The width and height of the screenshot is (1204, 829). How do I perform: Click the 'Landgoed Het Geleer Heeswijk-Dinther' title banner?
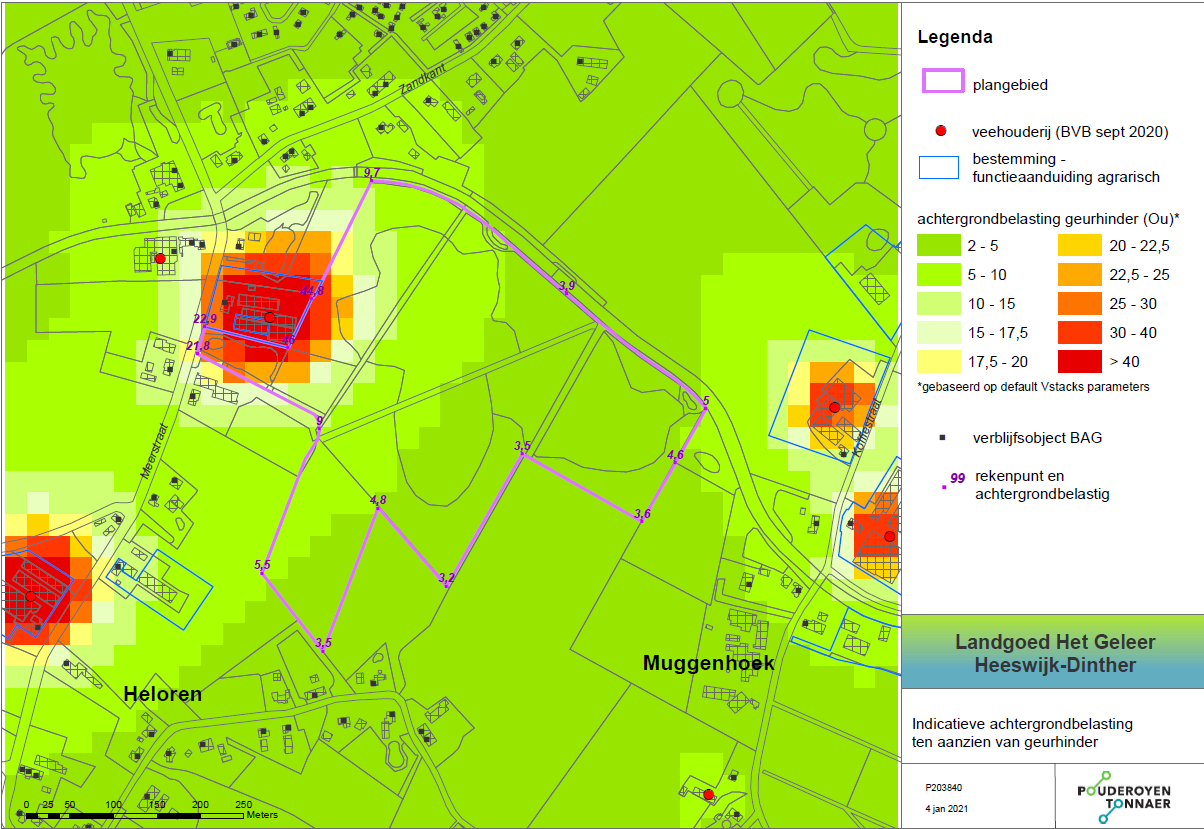click(x=1055, y=654)
